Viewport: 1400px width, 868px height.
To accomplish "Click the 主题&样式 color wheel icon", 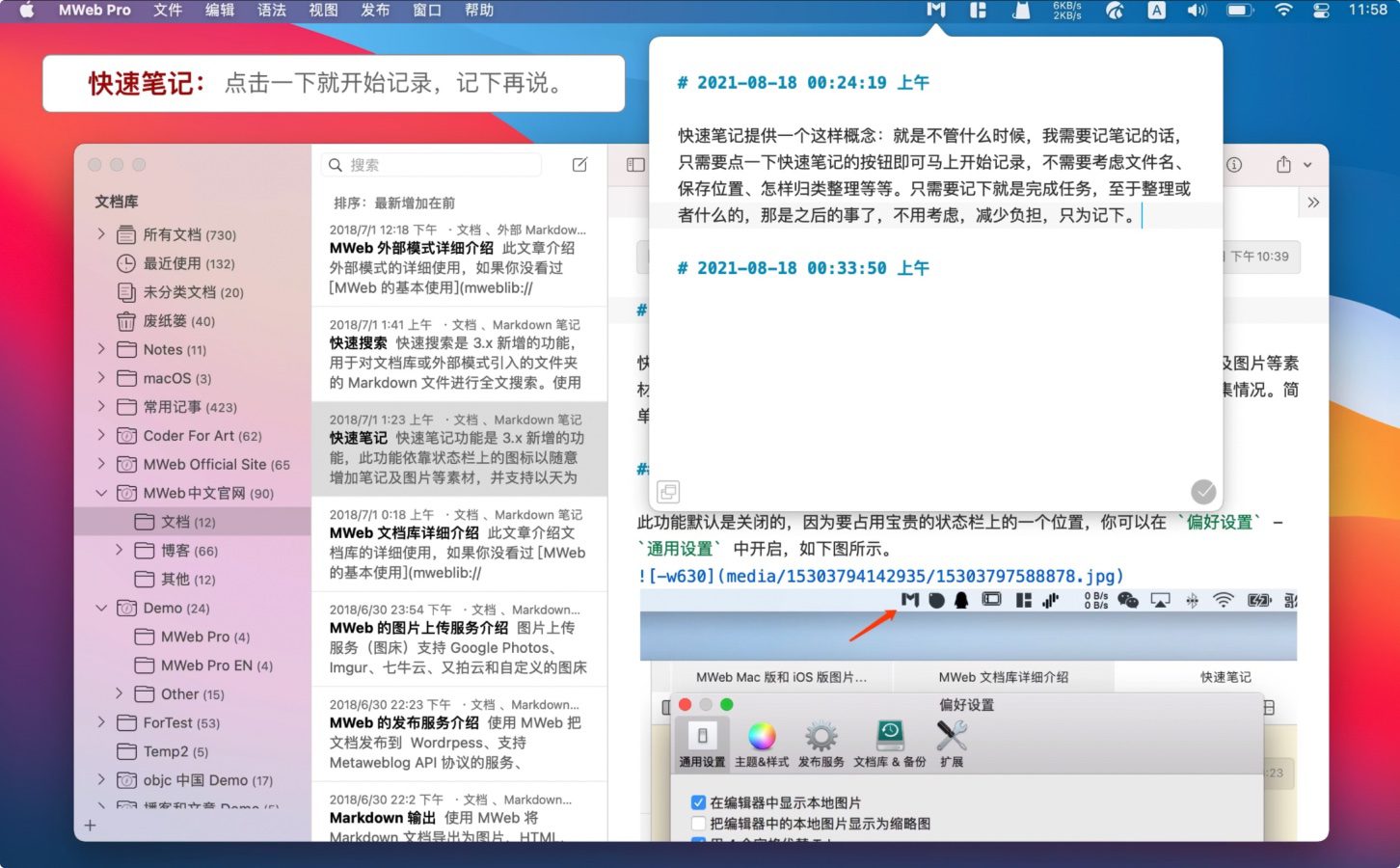I will 762,737.
